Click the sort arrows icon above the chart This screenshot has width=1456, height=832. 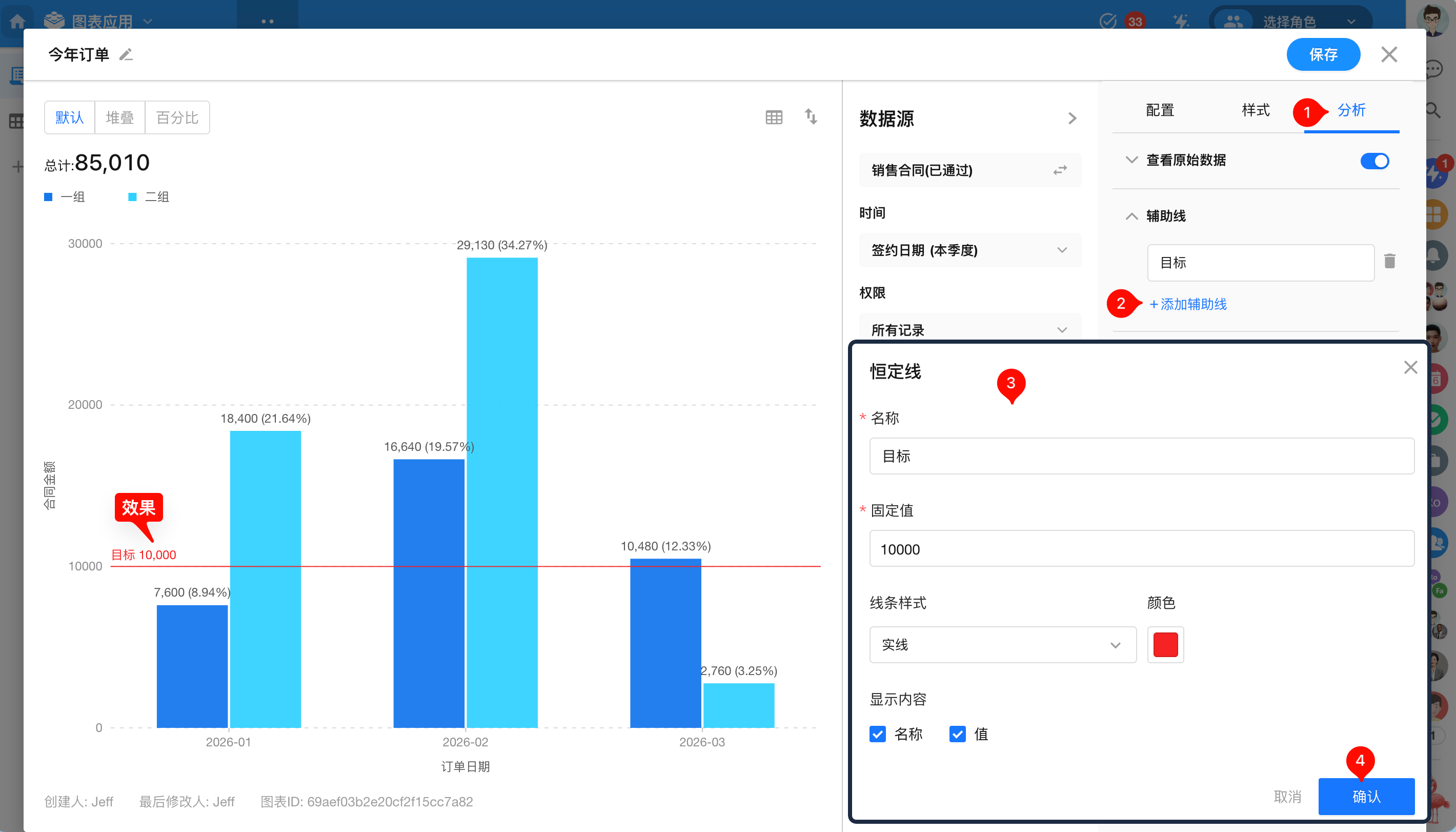coord(811,116)
